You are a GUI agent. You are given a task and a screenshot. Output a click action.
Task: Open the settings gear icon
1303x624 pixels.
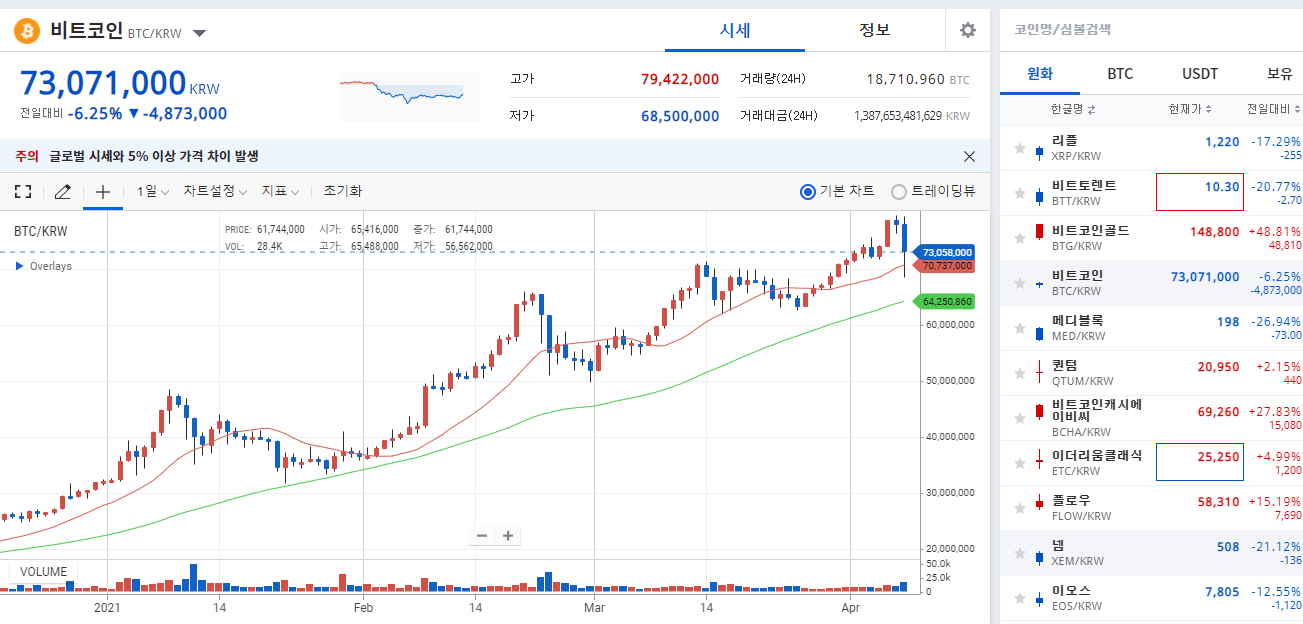pyautogui.click(x=967, y=30)
